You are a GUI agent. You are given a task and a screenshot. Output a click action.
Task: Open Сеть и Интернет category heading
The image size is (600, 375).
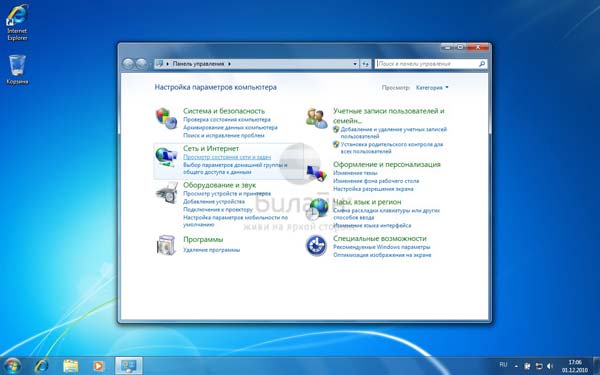click(211, 148)
